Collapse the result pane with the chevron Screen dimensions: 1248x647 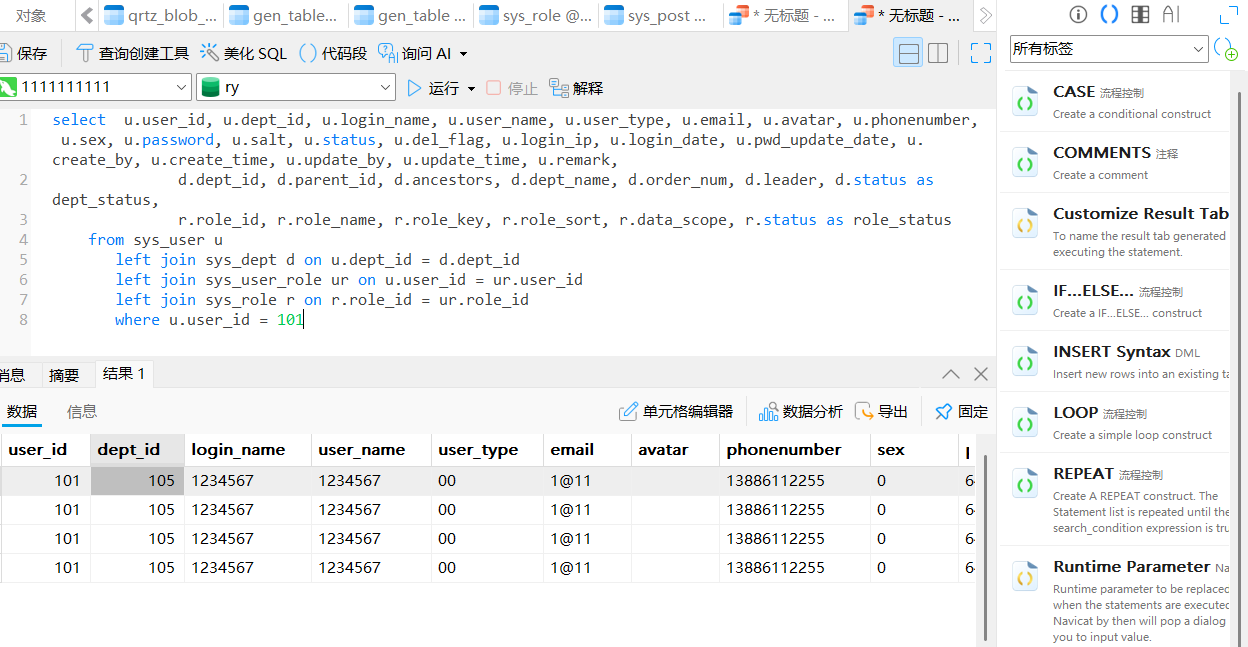(951, 374)
